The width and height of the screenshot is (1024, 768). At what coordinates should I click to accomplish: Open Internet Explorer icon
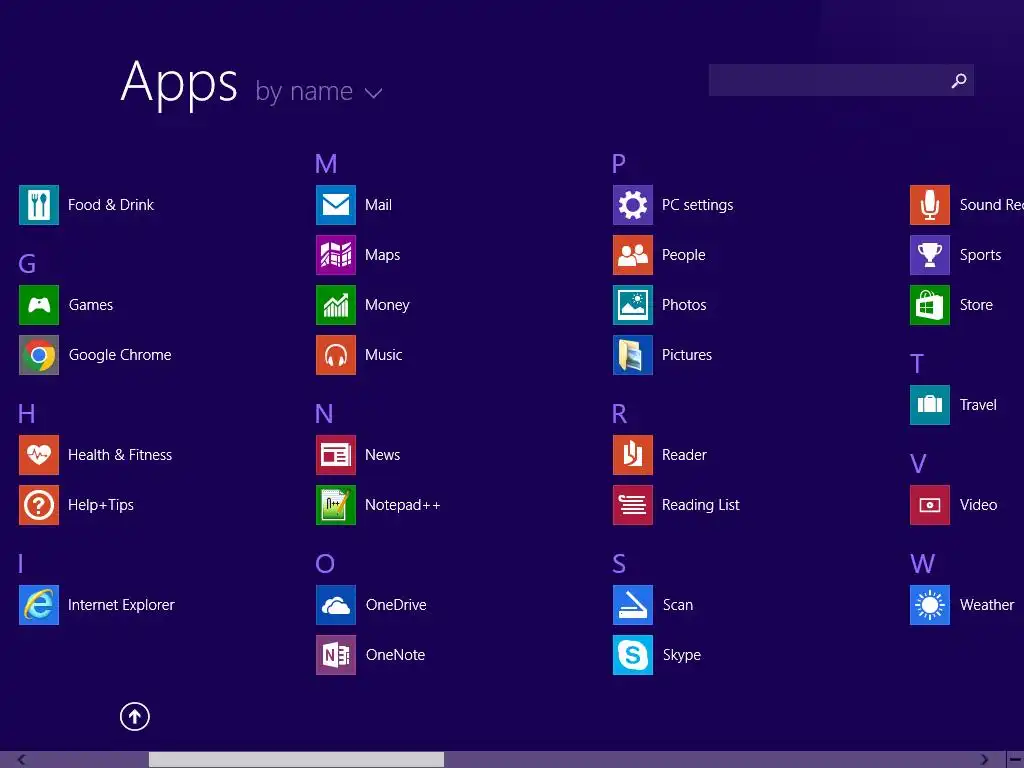[39, 605]
